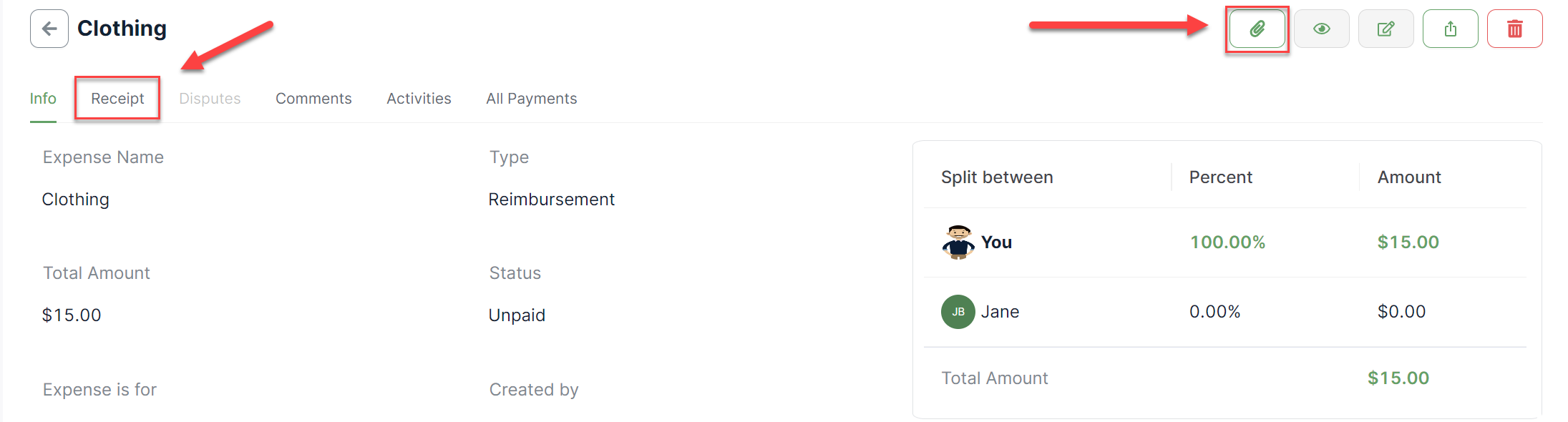This screenshot has width=1568, height=422.
Task: Click the paperclip attach receipt icon
Action: (x=1257, y=29)
